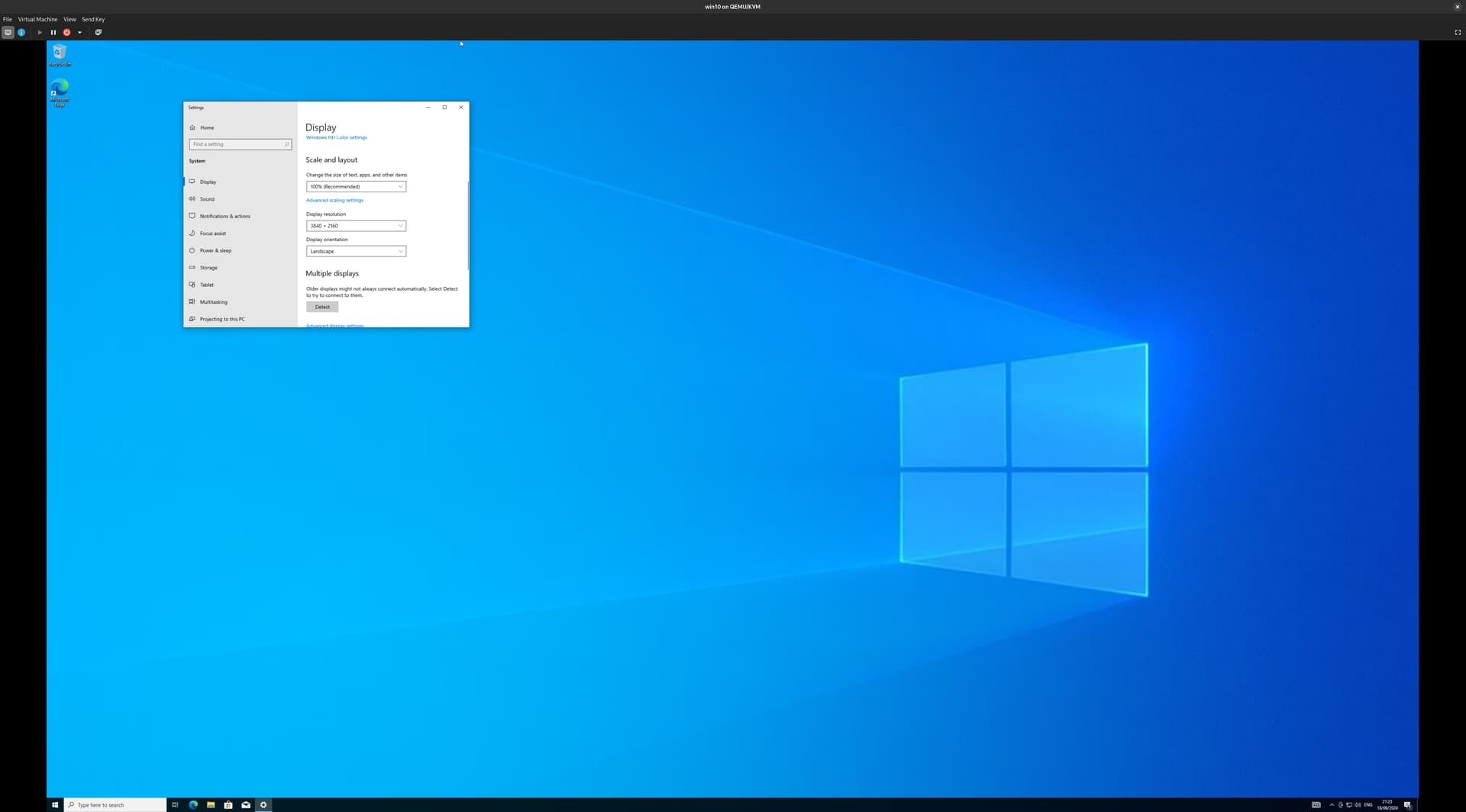Click the Settings gear on the taskbar
Image resolution: width=1466 pixels, height=812 pixels.
[263, 804]
